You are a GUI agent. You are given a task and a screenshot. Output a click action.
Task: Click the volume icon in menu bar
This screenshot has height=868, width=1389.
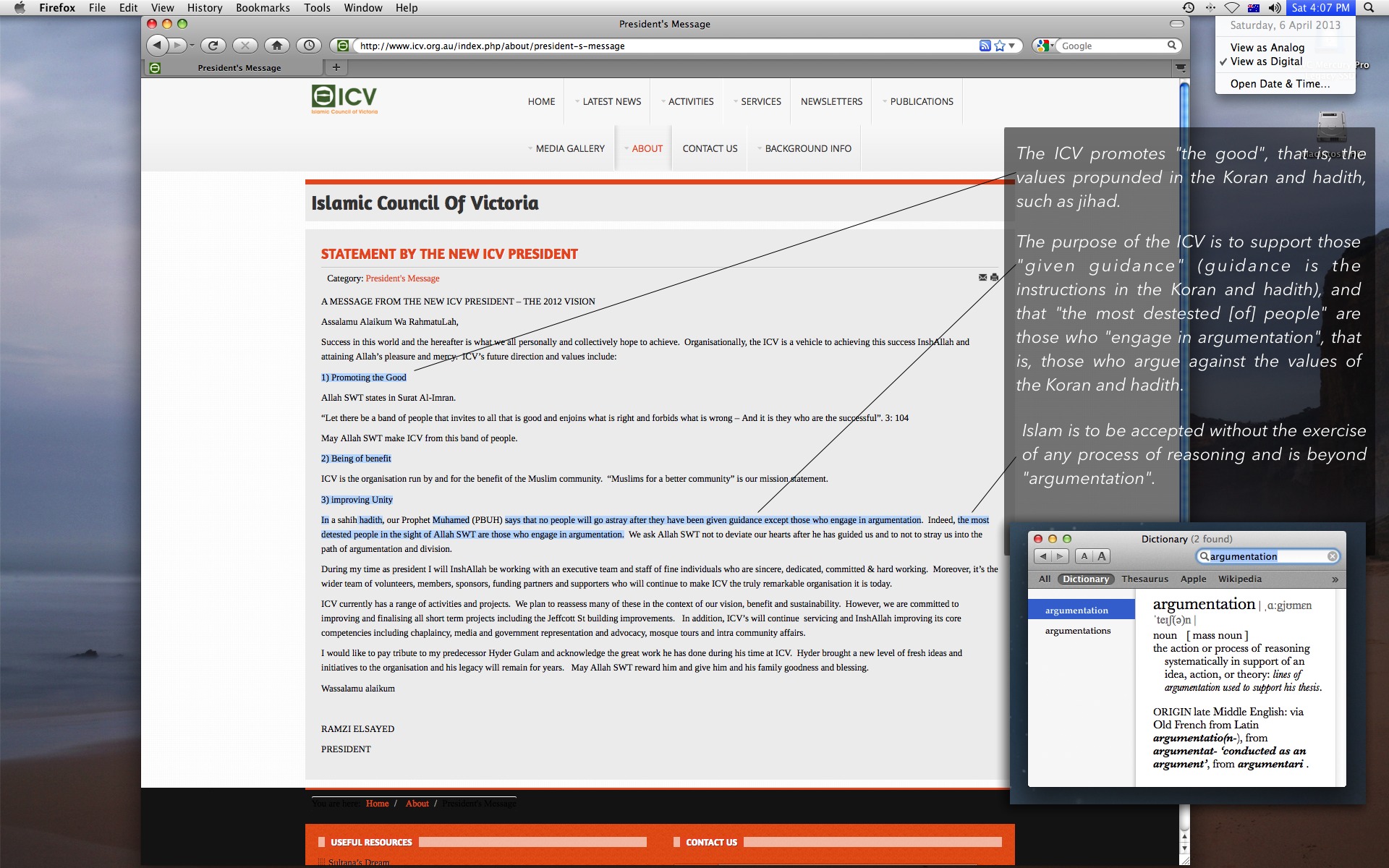click(1274, 7)
